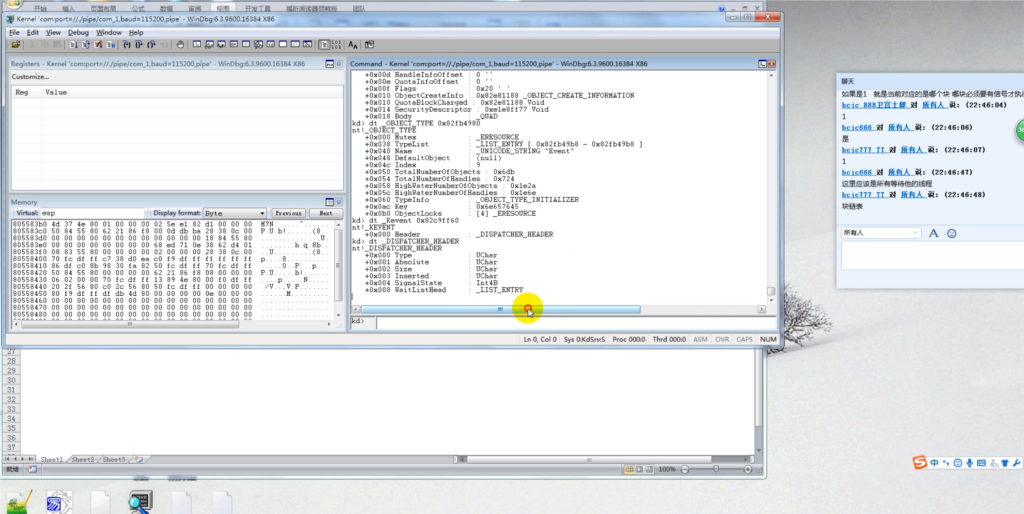Open the View menu in WinDbg
This screenshot has width=1024, height=514.
[54, 32]
